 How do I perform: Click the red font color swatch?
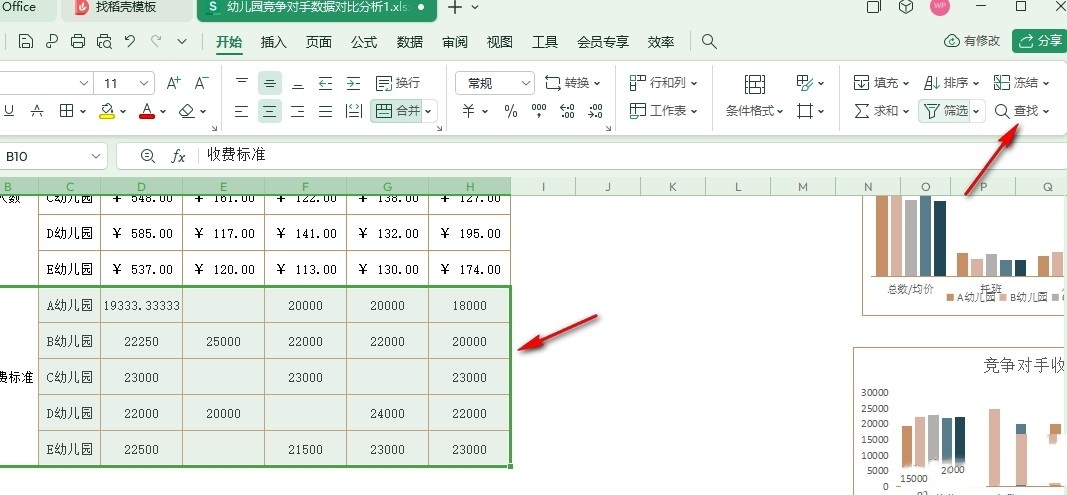[x=147, y=111]
